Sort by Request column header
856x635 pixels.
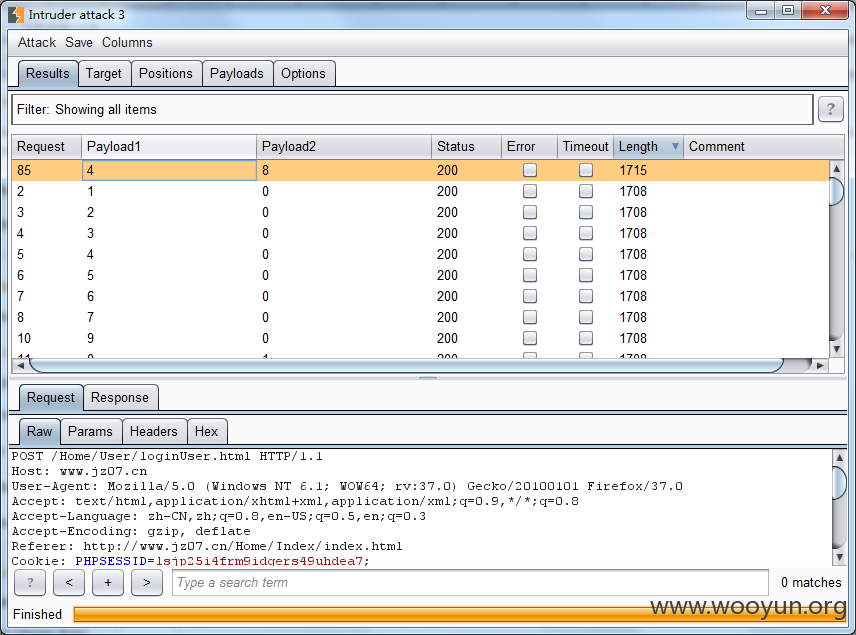(46, 146)
